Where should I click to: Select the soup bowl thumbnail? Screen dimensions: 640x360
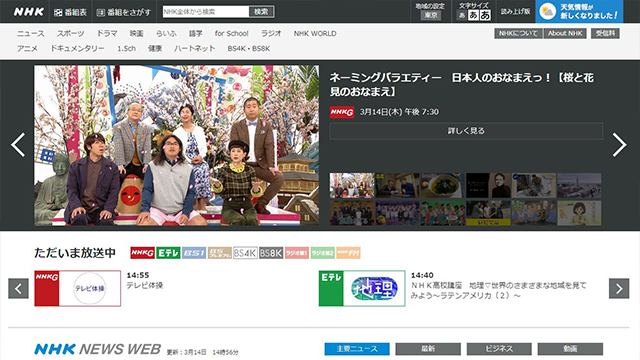coord(442,185)
